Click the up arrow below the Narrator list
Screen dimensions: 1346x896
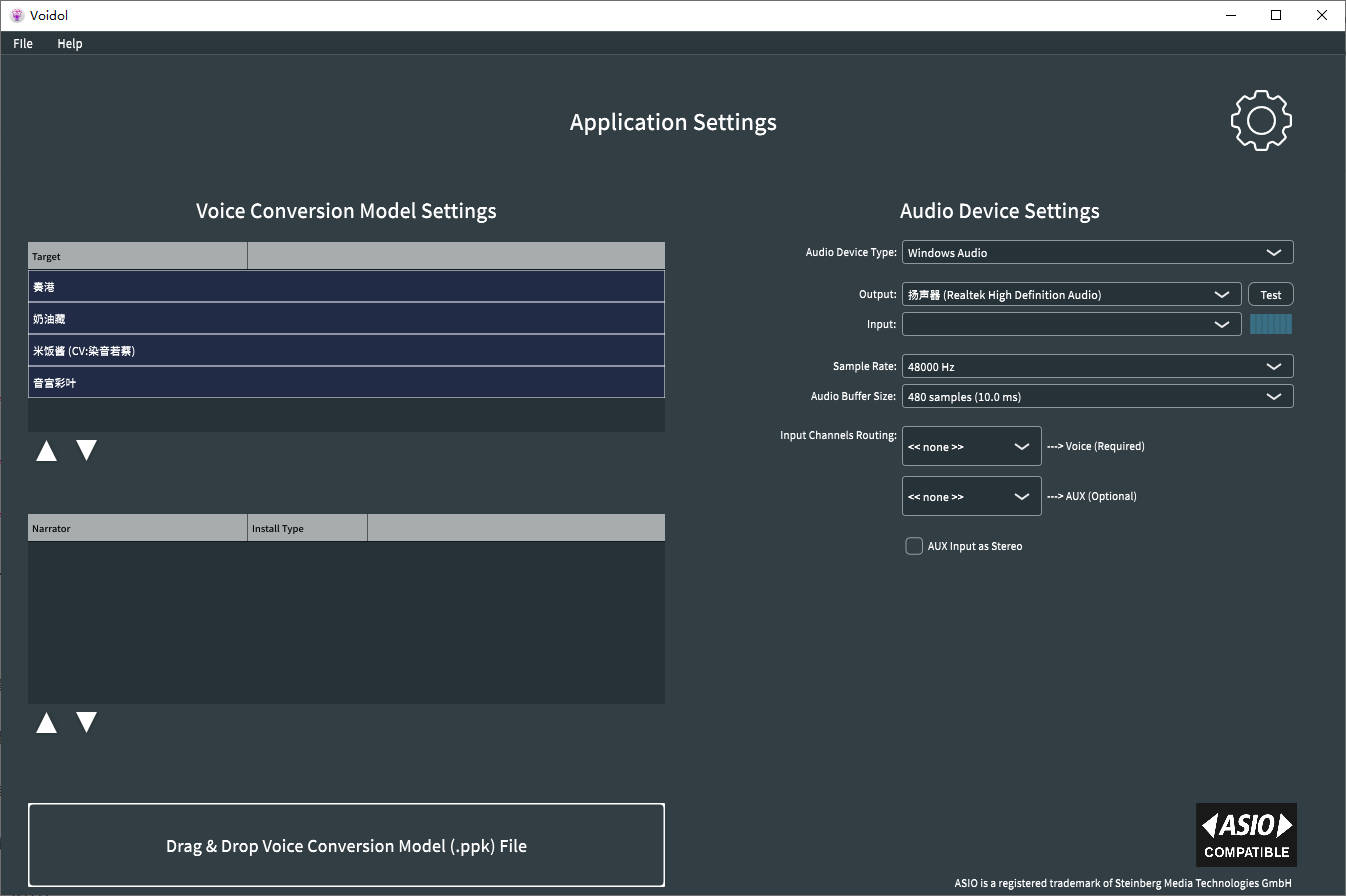(46, 723)
